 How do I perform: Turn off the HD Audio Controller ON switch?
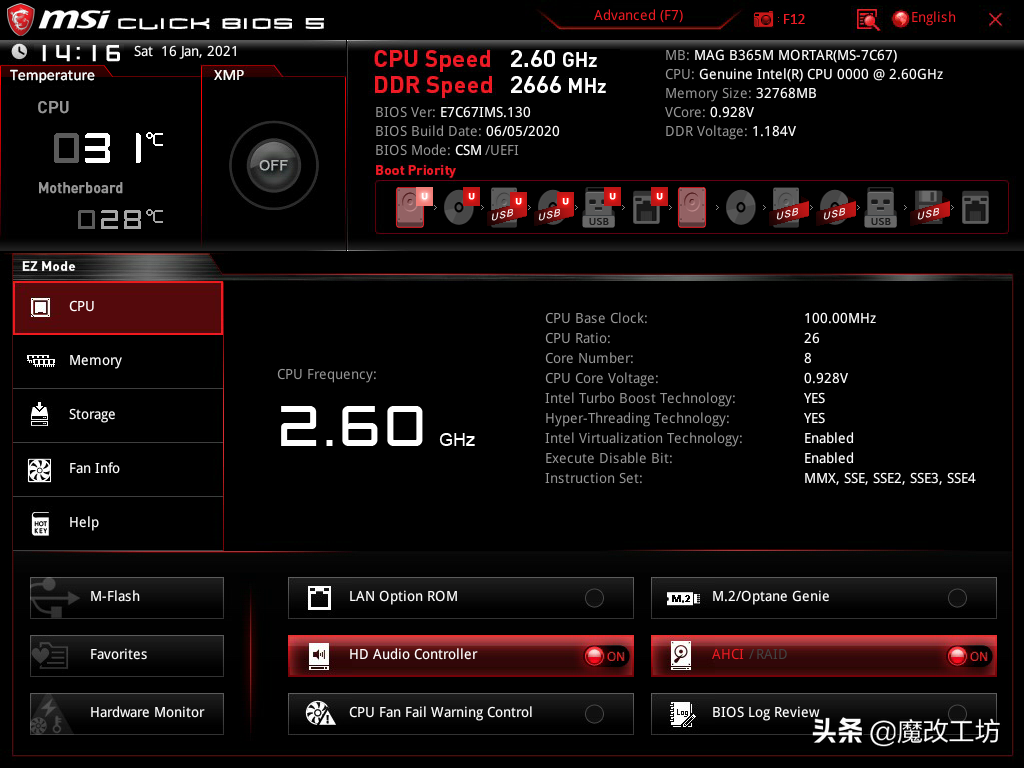(x=605, y=656)
